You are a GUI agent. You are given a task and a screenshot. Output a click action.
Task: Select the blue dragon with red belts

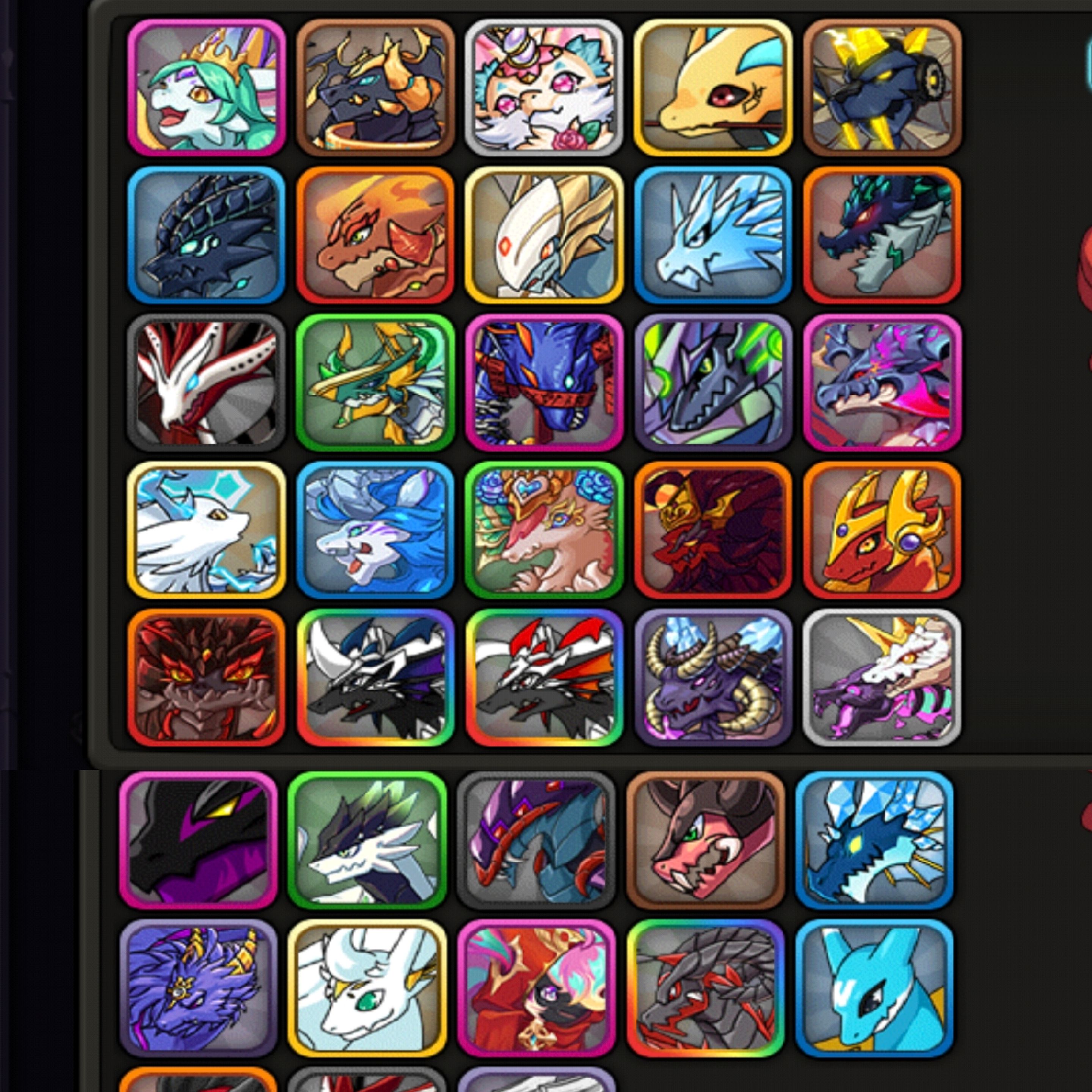coord(544,383)
